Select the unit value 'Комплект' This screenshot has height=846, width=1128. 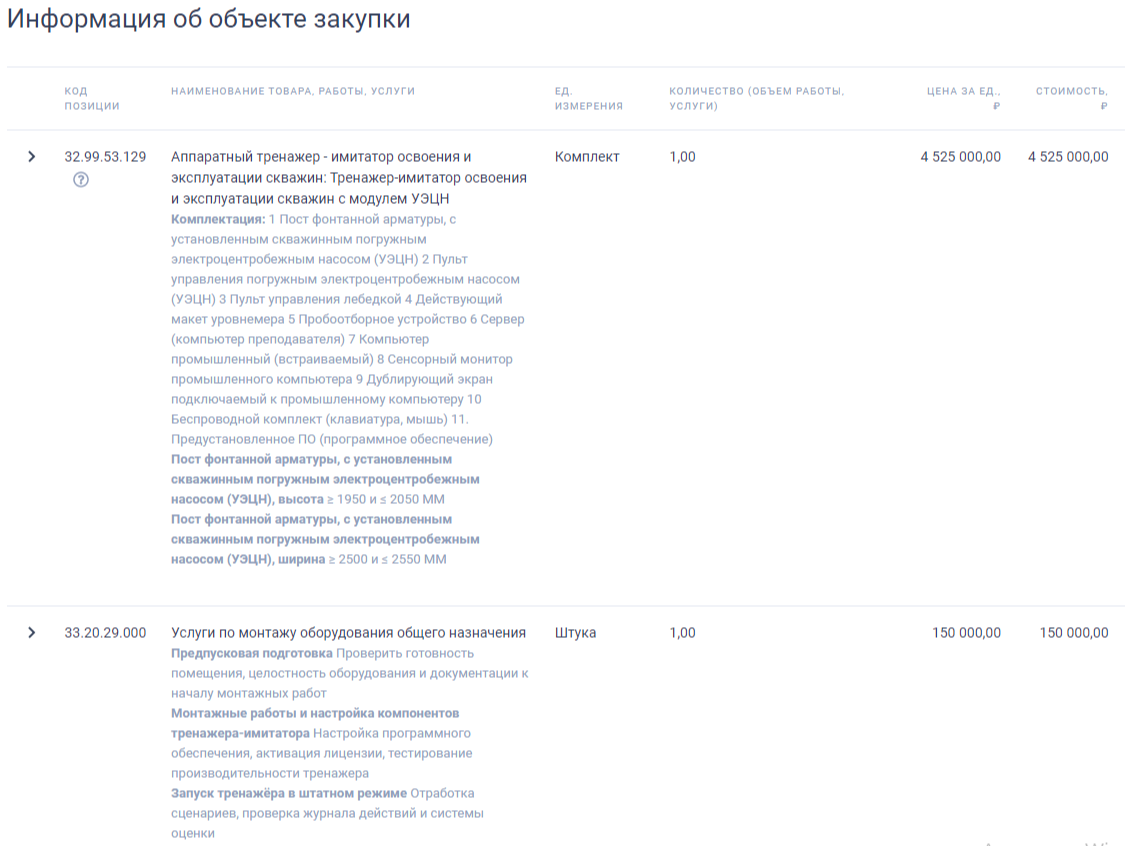[587, 157]
